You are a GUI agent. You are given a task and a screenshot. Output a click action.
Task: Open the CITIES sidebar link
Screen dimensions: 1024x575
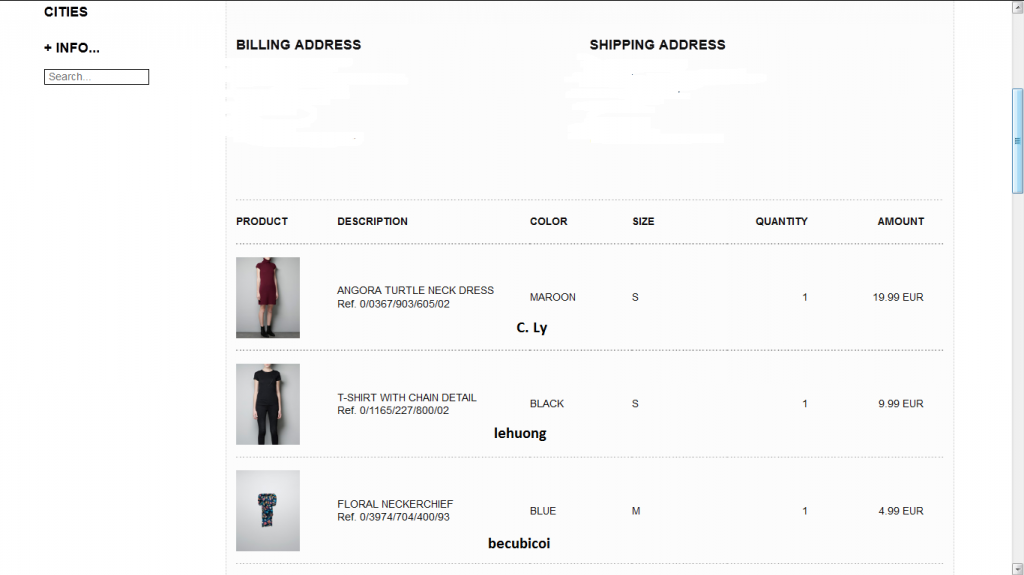point(66,12)
